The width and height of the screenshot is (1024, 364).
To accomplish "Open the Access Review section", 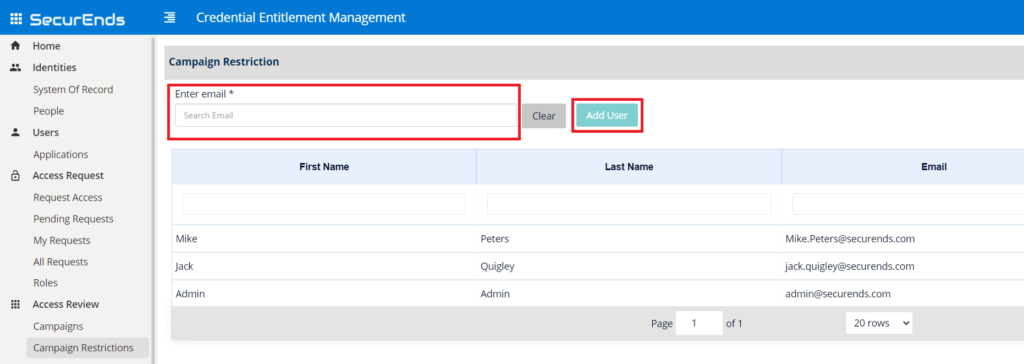I will click(x=66, y=305).
